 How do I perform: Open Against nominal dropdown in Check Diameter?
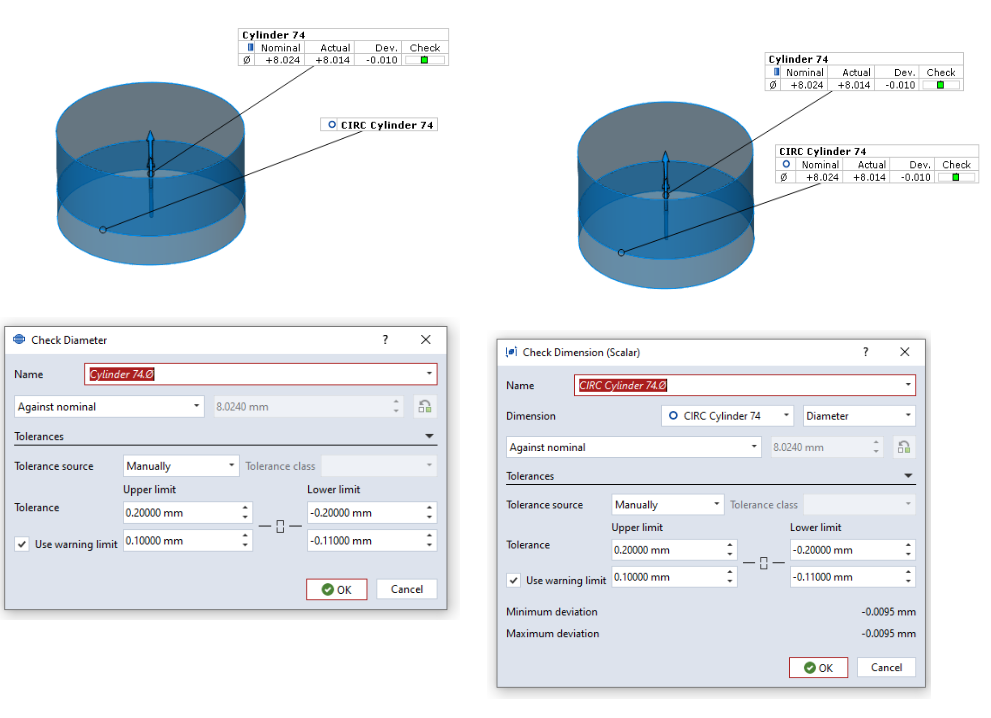109,407
